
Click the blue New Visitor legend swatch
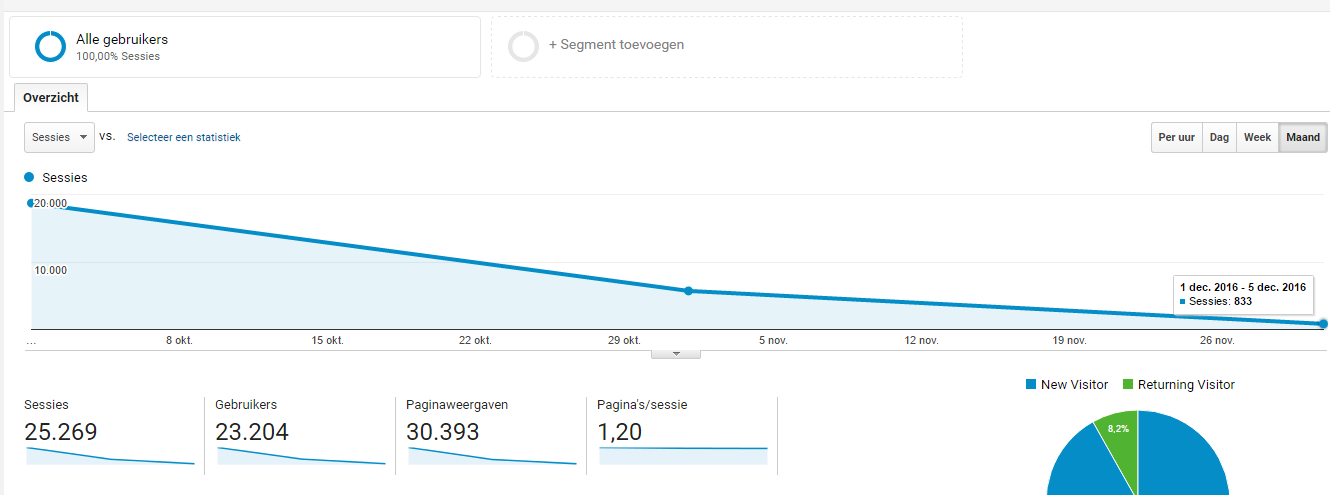1031,384
